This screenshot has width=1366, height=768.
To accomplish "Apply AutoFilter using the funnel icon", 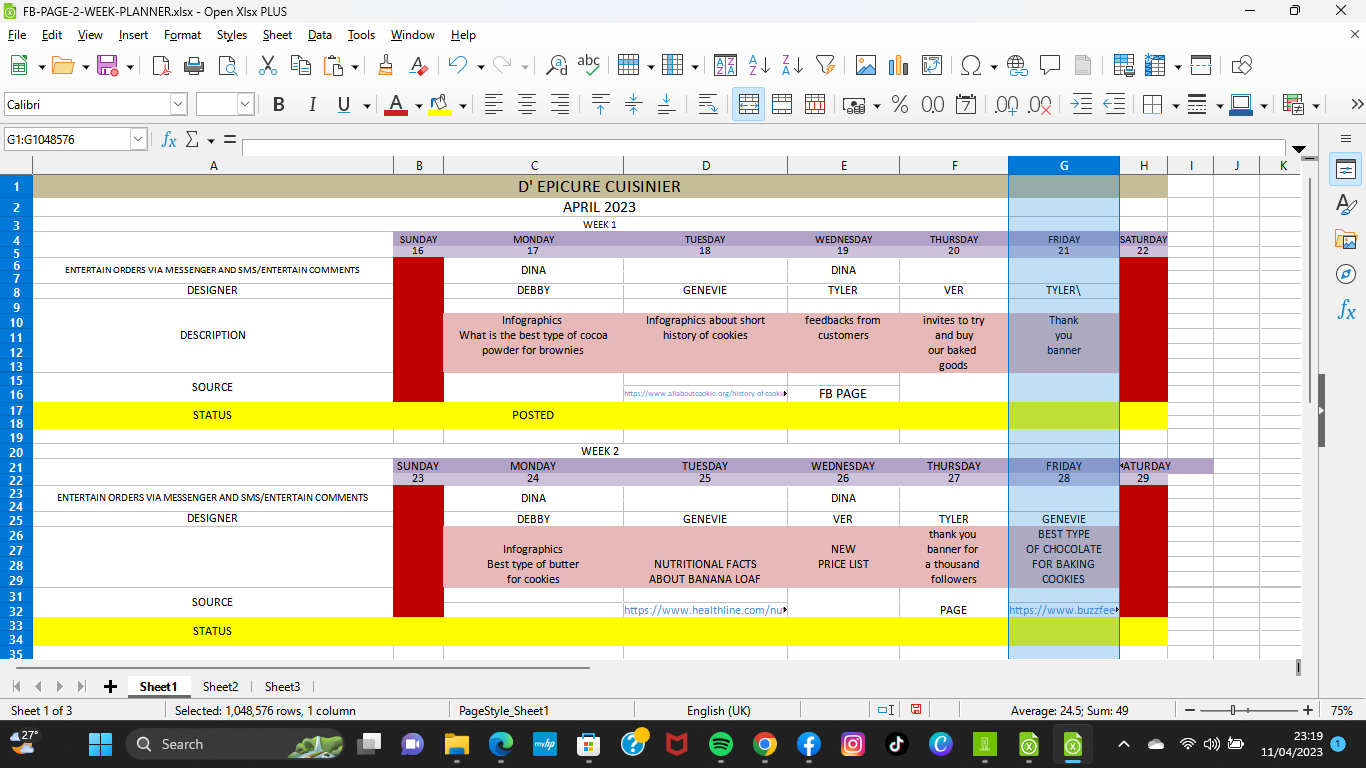I will [825, 65].
